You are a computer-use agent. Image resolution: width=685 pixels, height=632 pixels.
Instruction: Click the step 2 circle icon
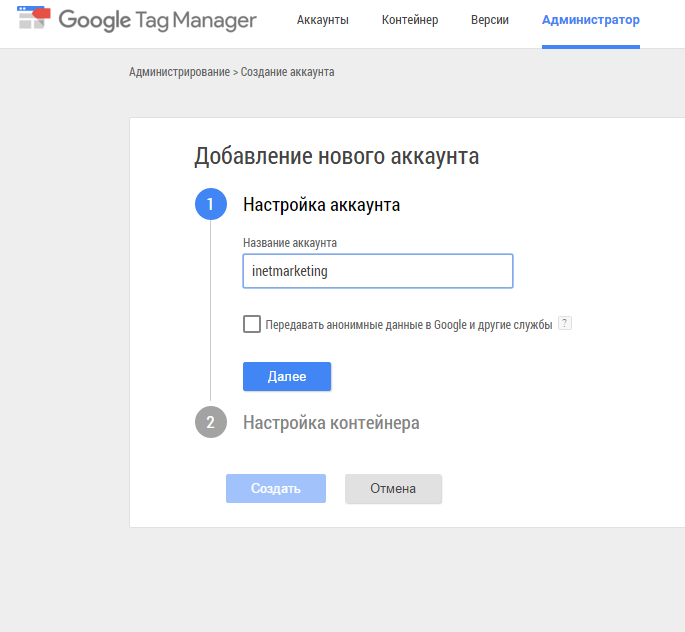[211, 422]
